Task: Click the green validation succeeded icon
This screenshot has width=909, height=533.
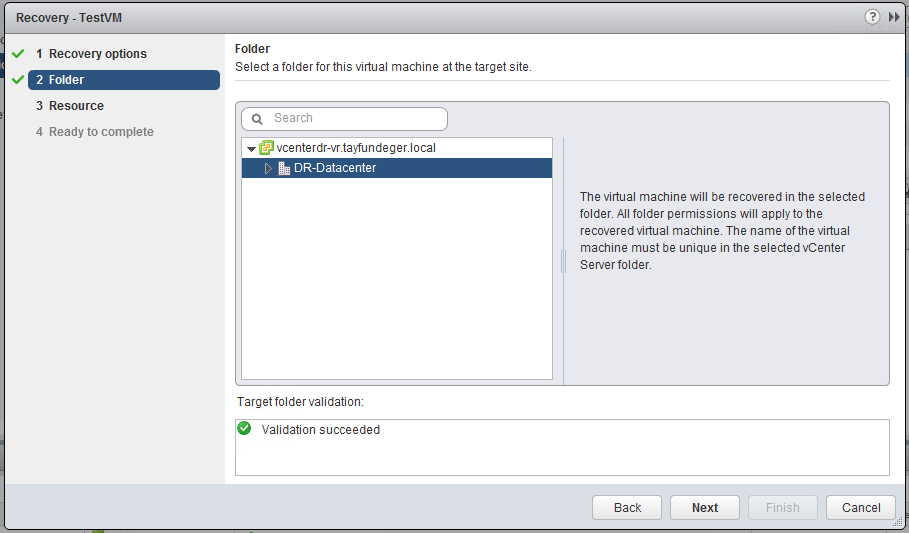Action: (x=244, y=429)
